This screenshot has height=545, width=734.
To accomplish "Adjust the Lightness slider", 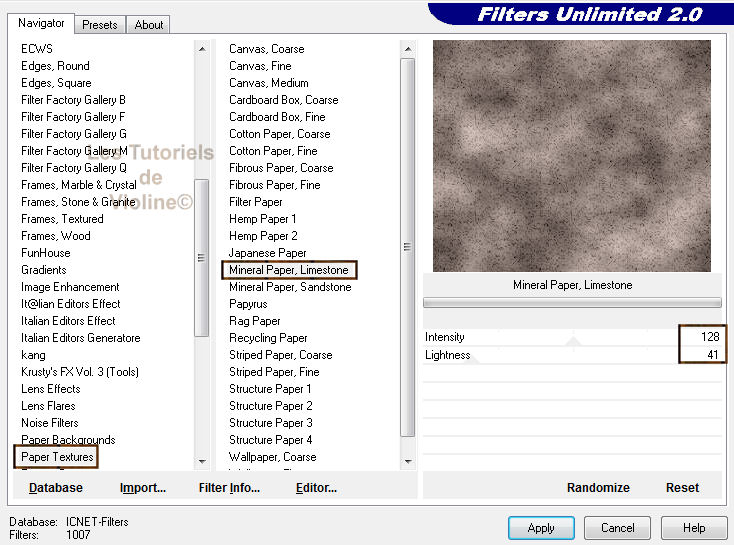I will [572, 355].
